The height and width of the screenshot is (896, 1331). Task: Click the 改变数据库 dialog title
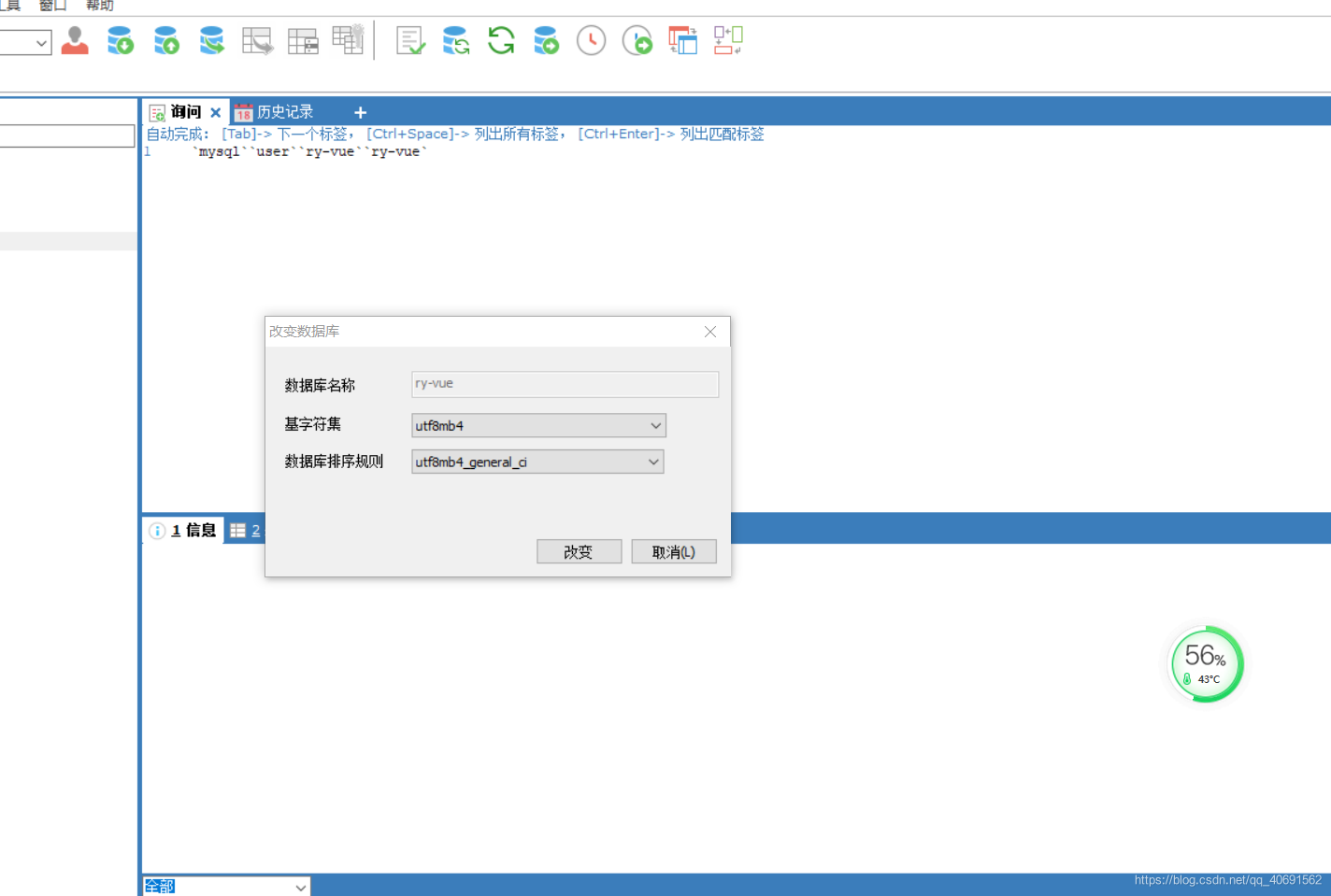coord(305,332)
